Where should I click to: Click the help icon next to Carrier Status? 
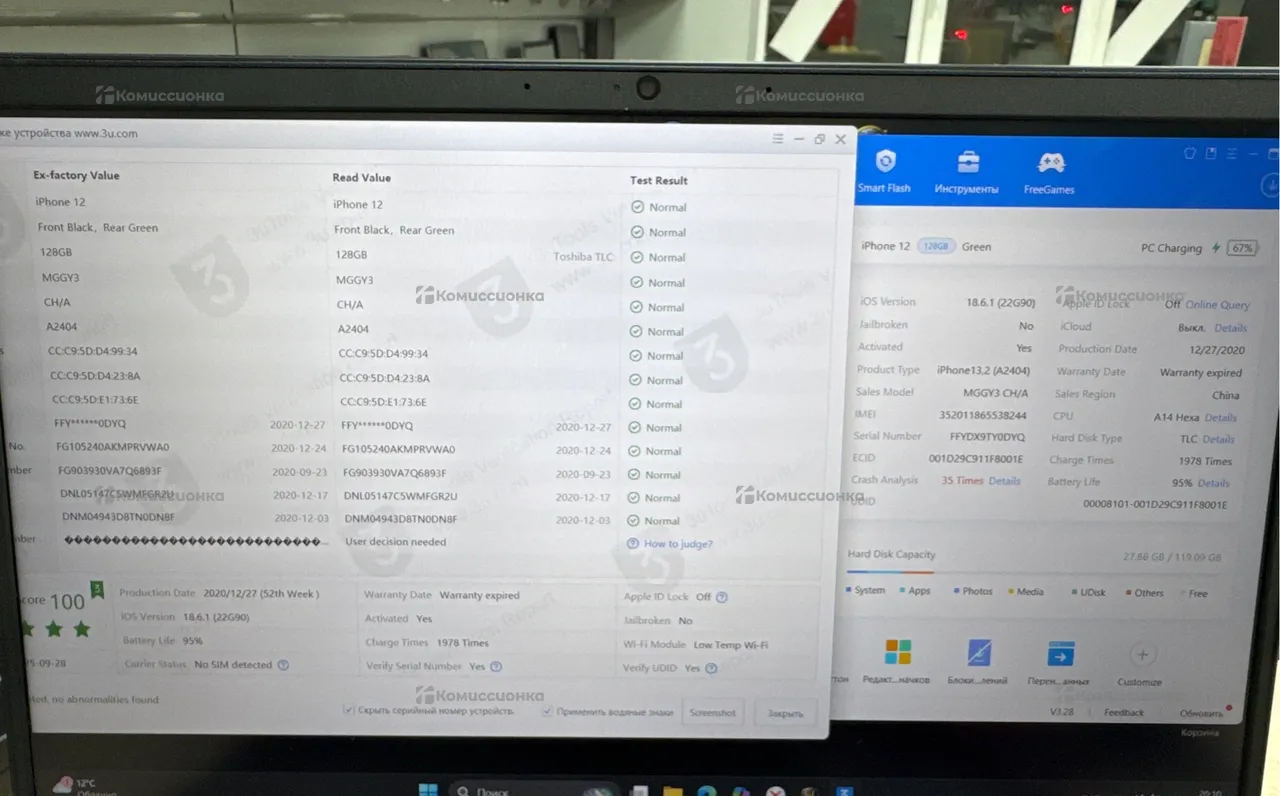pos(283,665)
